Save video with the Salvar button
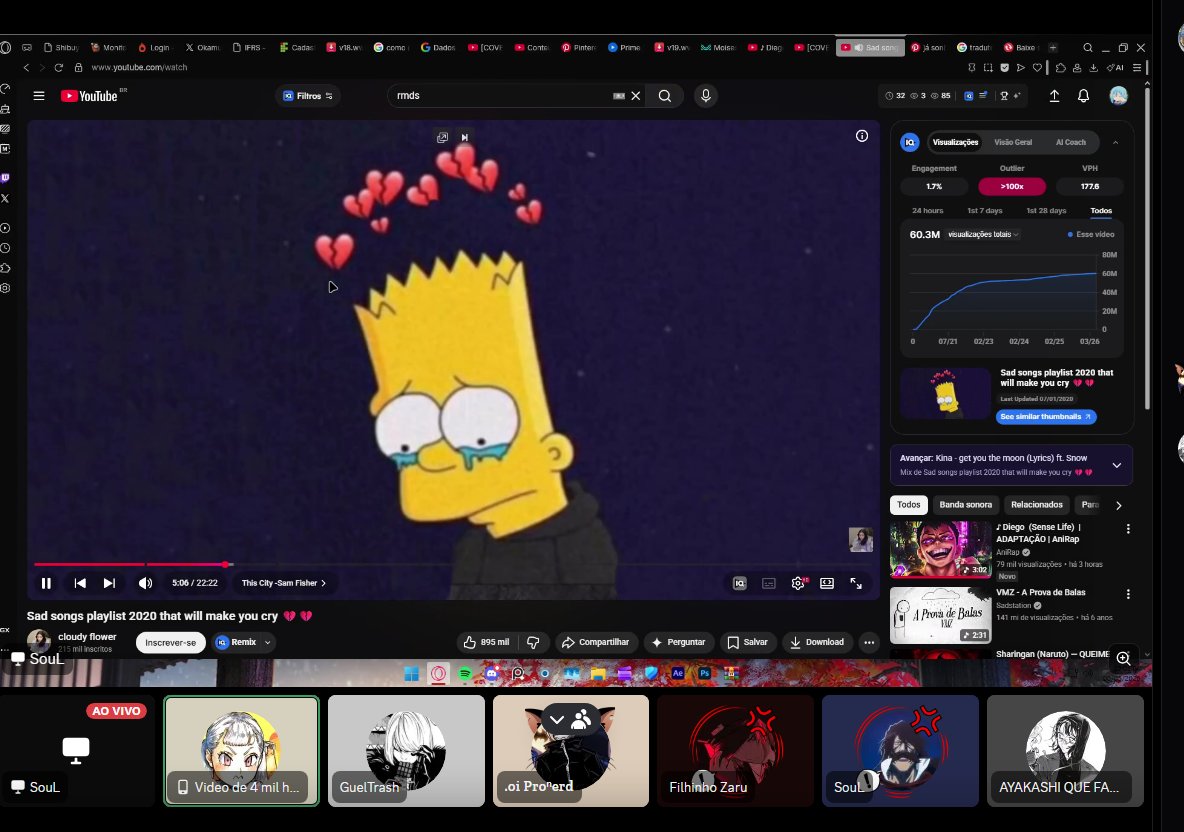 (747, 642)
